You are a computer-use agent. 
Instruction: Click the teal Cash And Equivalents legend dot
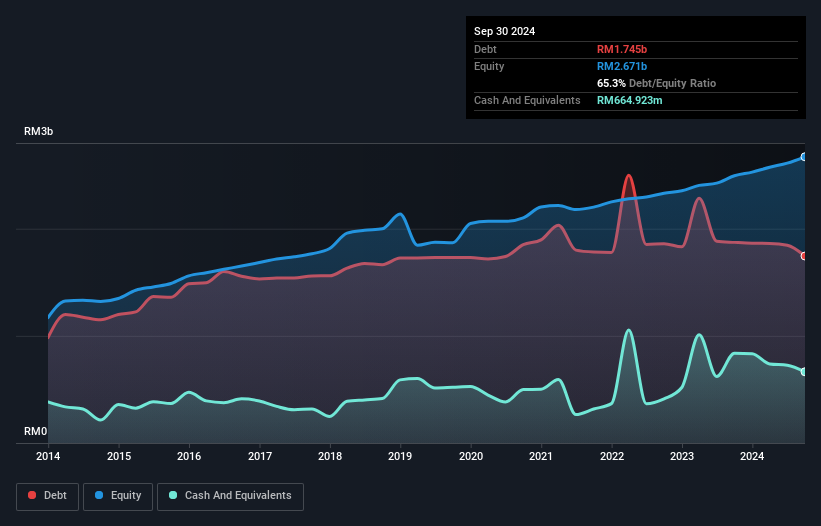pyautogui.click(x=173, y=495)
